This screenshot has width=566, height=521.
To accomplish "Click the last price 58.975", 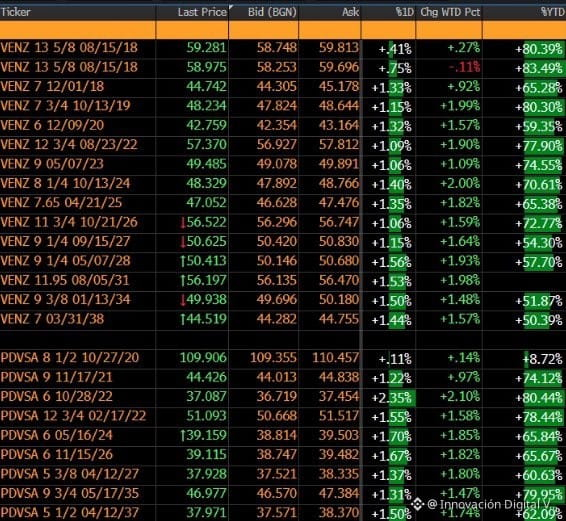I will 206,67.
